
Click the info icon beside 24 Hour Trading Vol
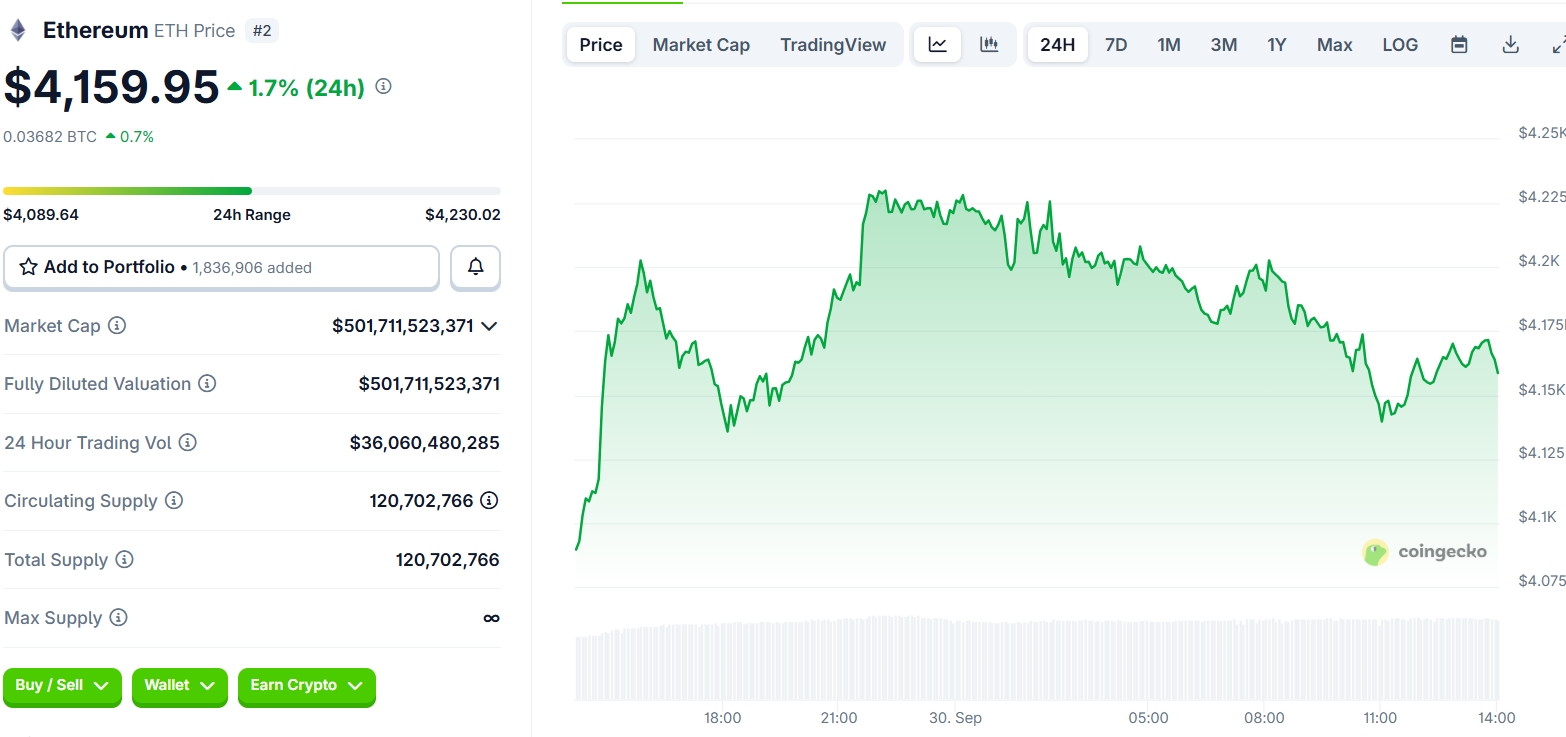[187, 442]
